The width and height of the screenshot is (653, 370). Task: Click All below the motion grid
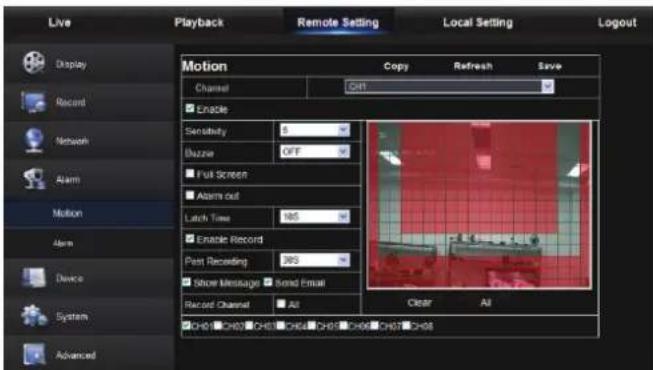486,303
